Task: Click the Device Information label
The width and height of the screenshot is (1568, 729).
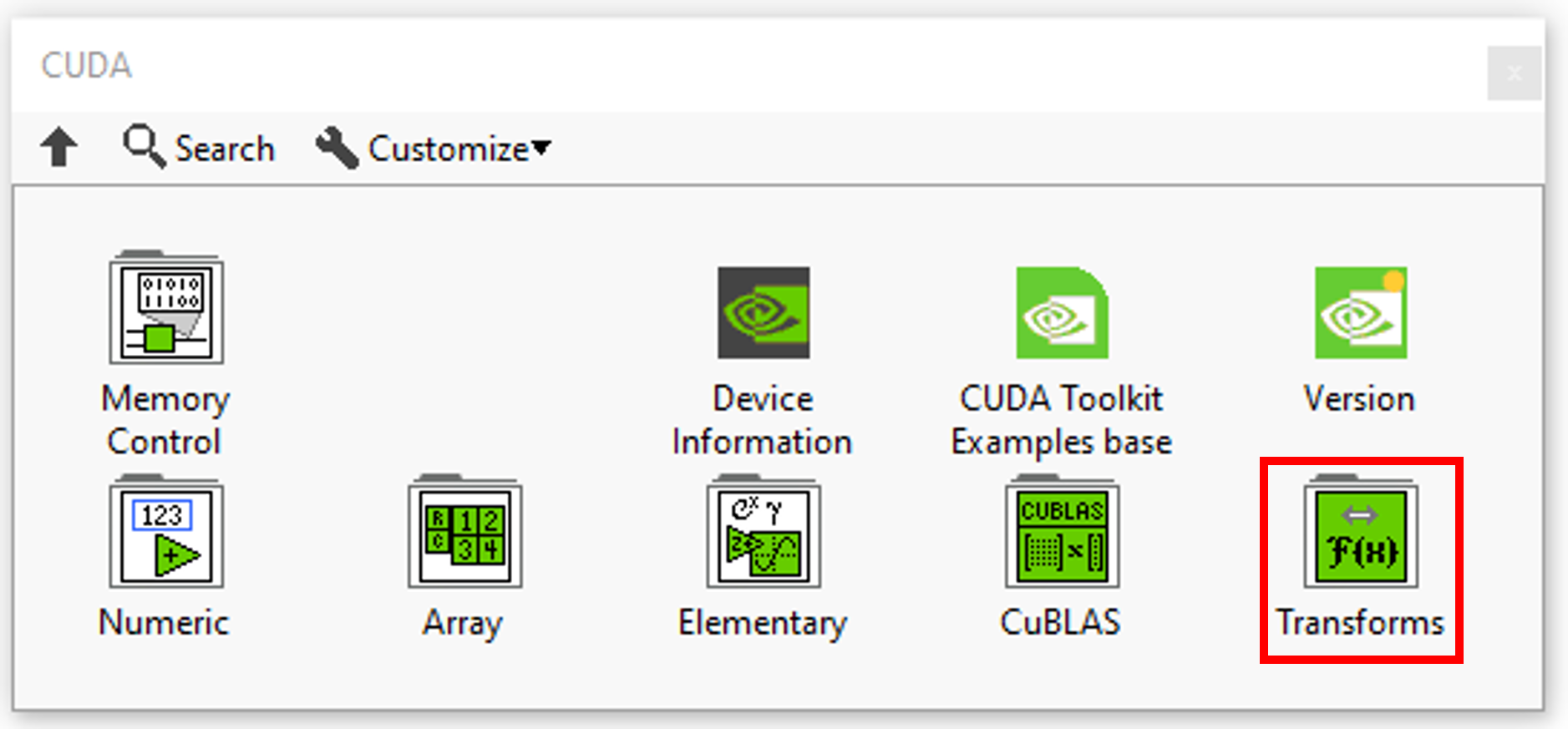Action: (x=762, y=419)
